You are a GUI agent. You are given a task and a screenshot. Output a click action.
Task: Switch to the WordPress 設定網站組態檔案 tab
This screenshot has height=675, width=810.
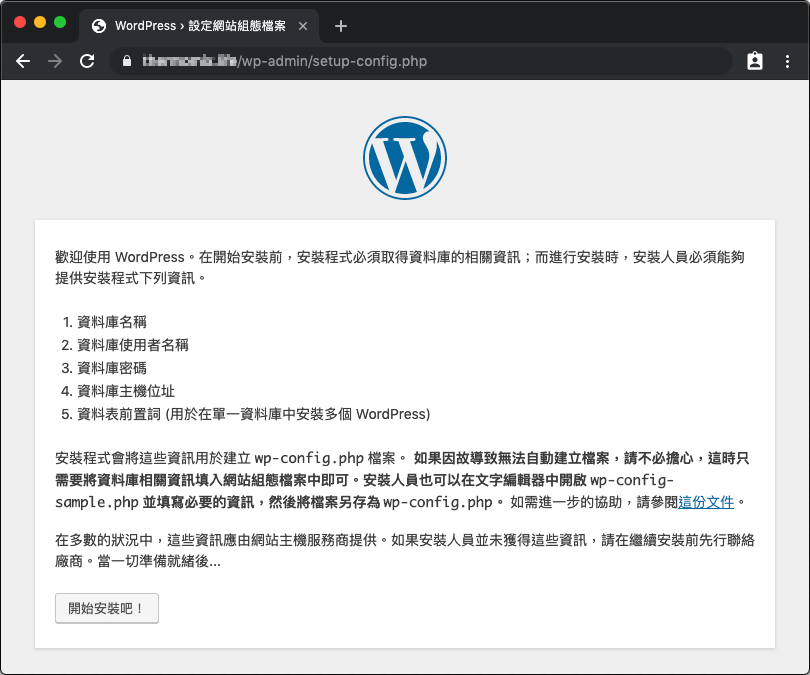tap(200, 25)
